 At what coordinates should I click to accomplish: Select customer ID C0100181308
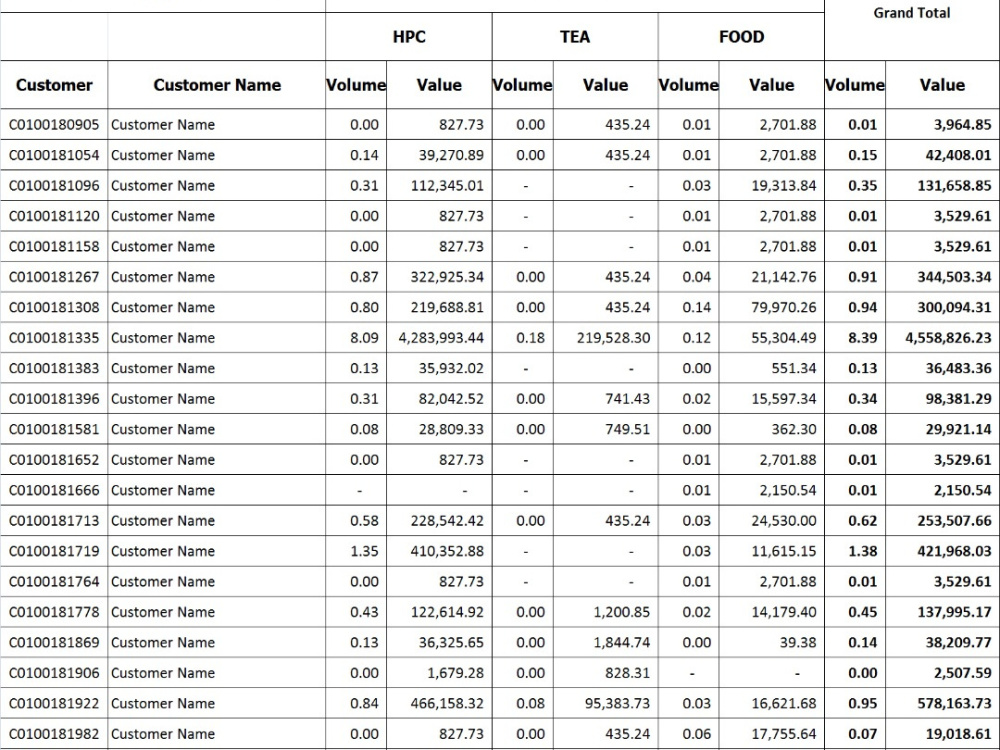(54, 308)
